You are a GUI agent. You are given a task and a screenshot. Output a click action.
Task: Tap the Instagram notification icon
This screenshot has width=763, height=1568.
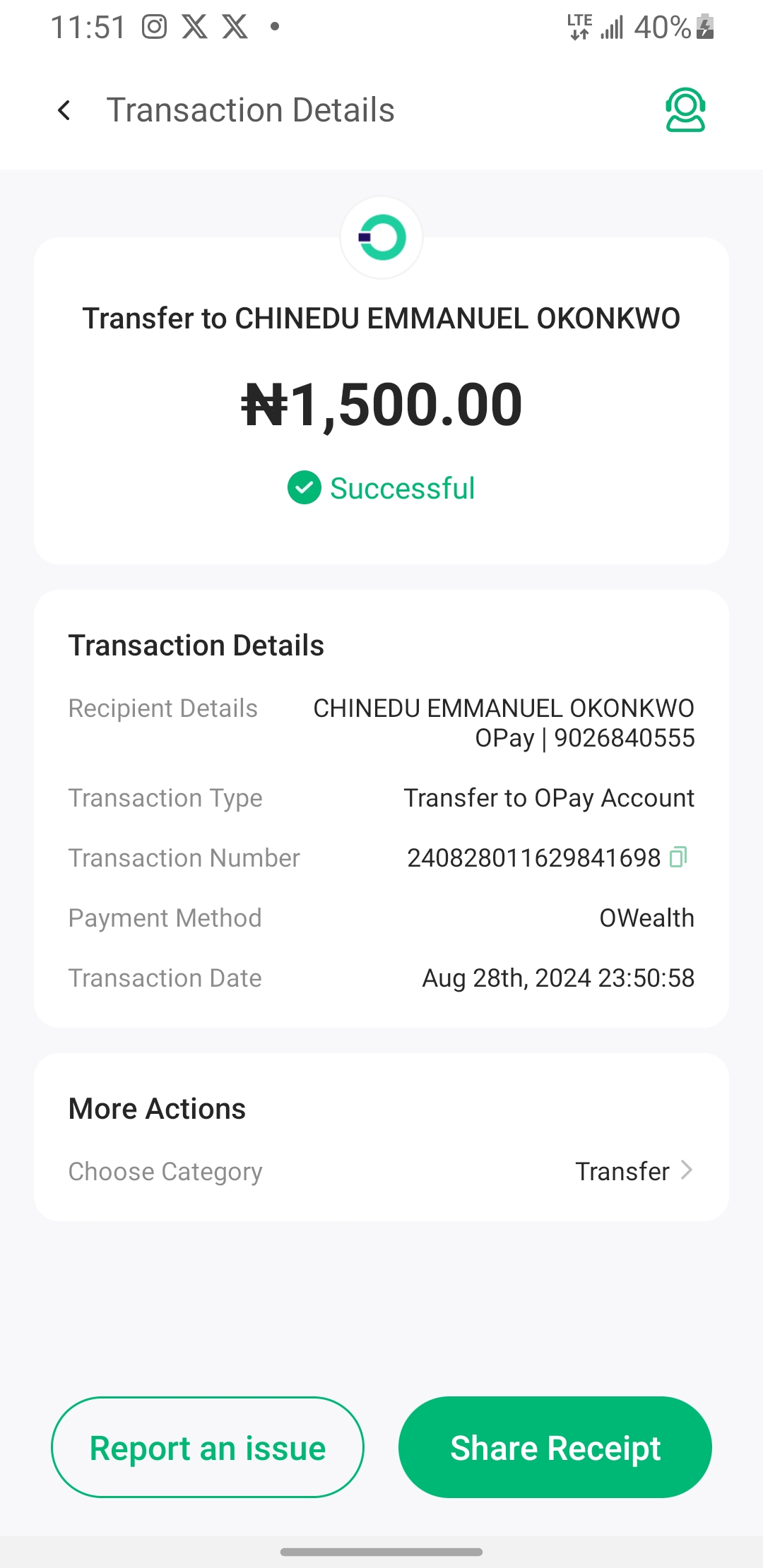(x=154, y=28)
